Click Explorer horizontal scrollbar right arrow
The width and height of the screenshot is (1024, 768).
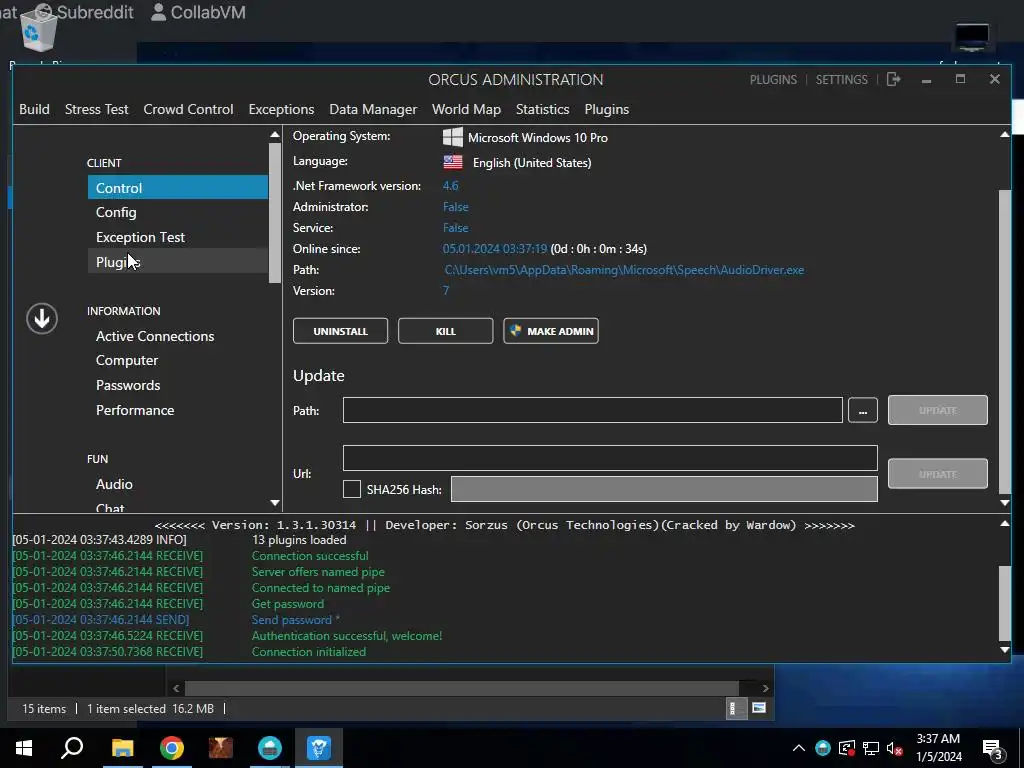click(x=765, y=688)
